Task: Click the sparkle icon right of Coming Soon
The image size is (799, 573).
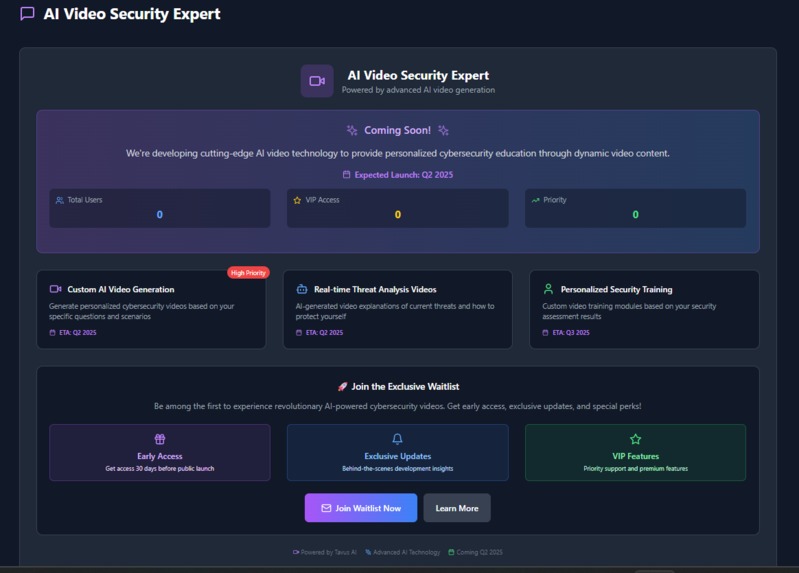Action: [443, 131]
